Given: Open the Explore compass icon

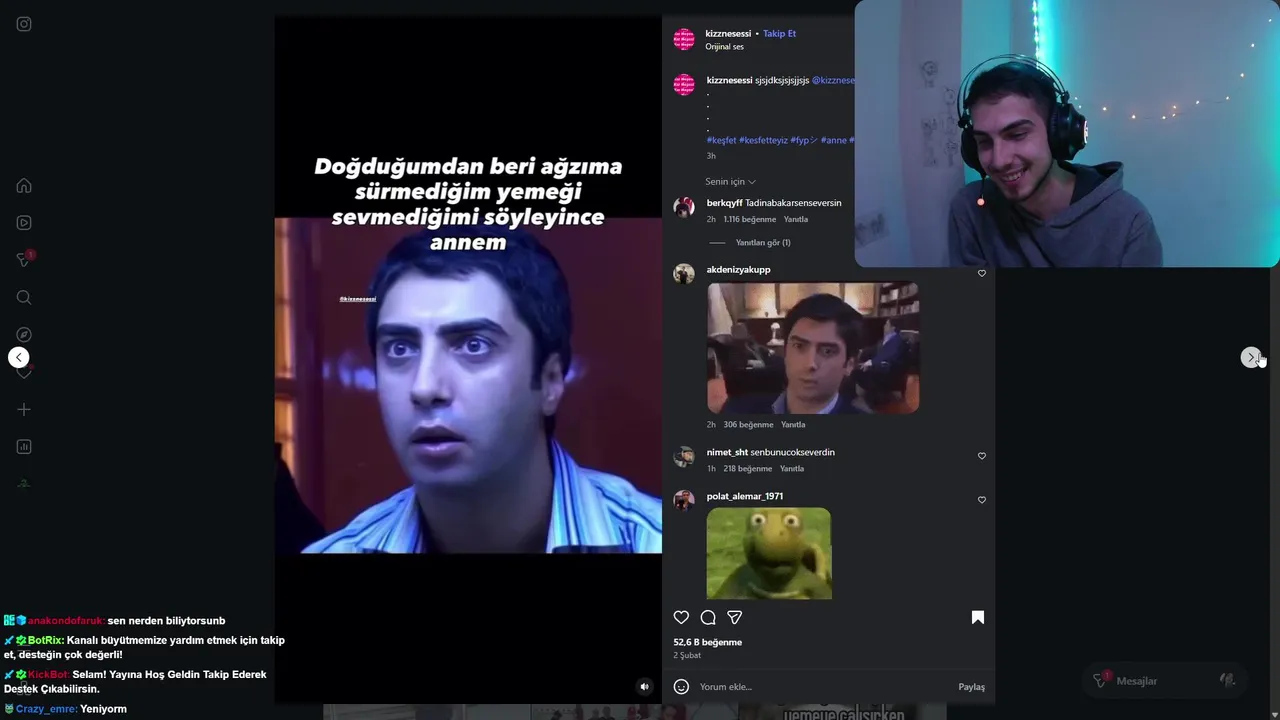Looking at the screenshot, I should pos(24,334).
